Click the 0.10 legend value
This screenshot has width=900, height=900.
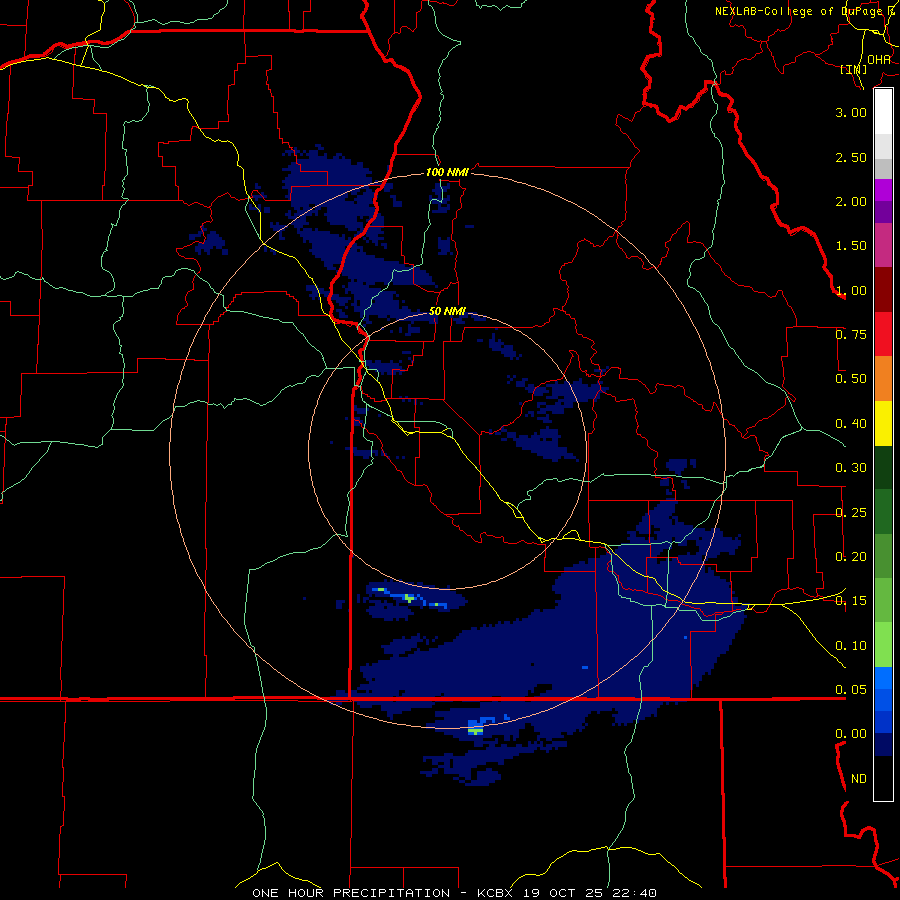(x=851, y=646)
